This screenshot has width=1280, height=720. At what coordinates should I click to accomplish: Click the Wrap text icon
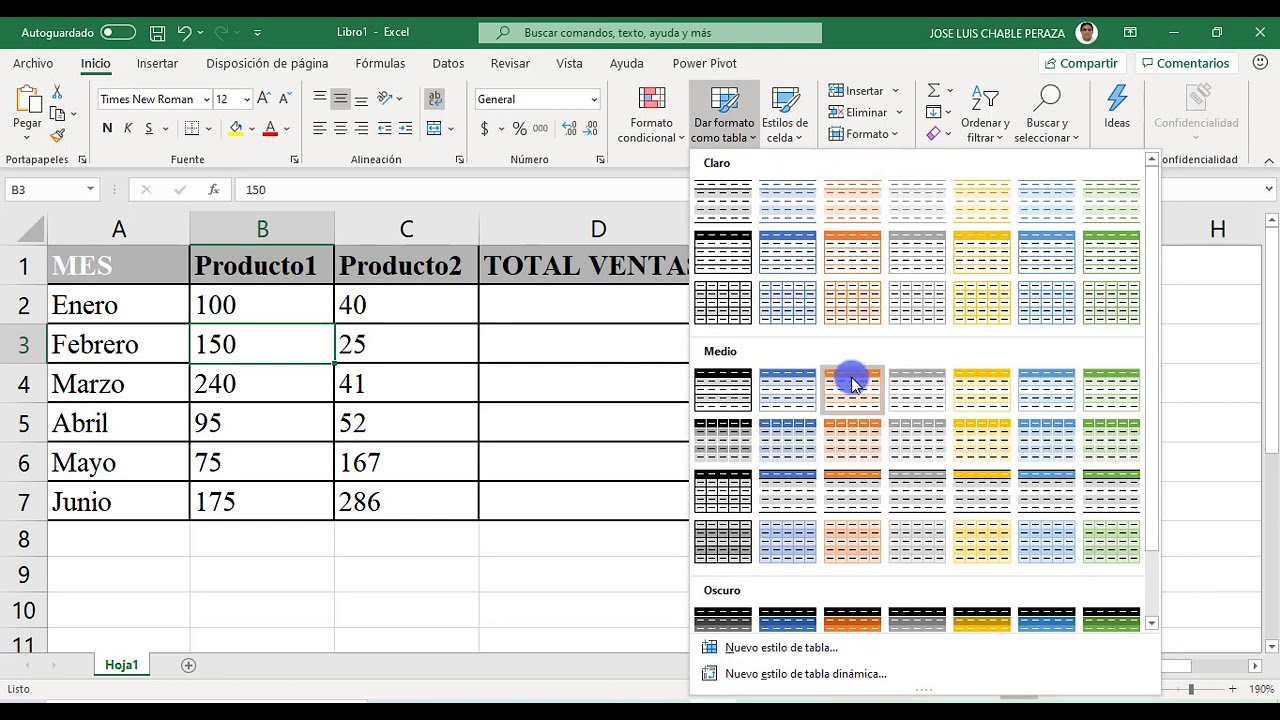(435, 99)
